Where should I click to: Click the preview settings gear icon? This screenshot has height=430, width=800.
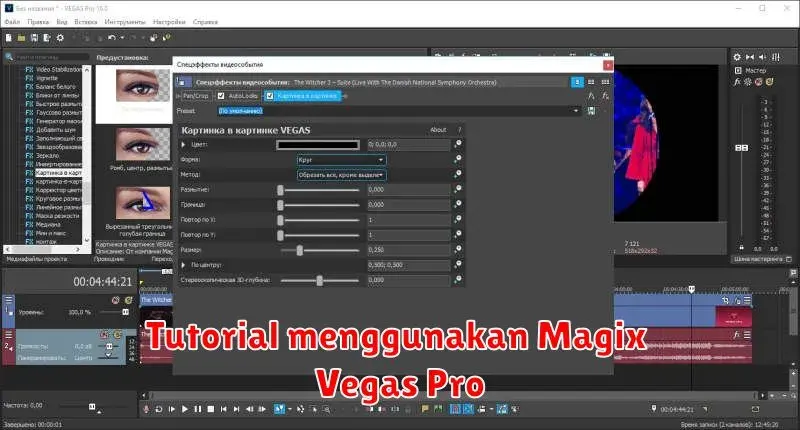tap(737, 57)
